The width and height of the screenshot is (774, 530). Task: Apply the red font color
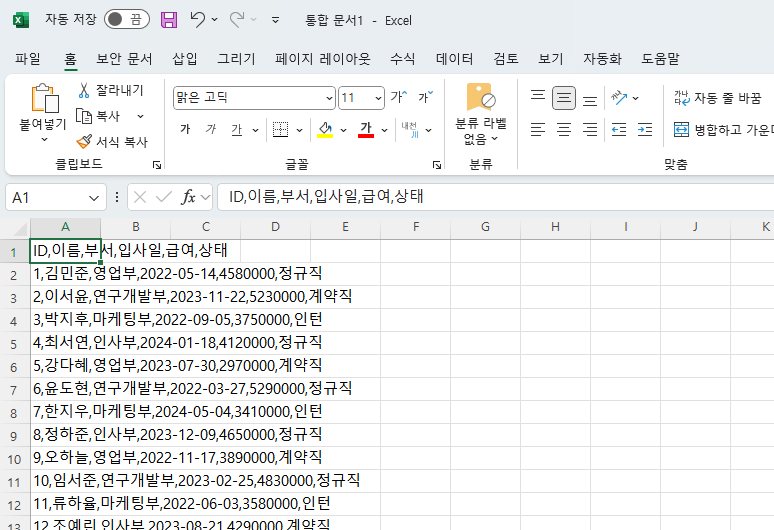click(366, 129)
